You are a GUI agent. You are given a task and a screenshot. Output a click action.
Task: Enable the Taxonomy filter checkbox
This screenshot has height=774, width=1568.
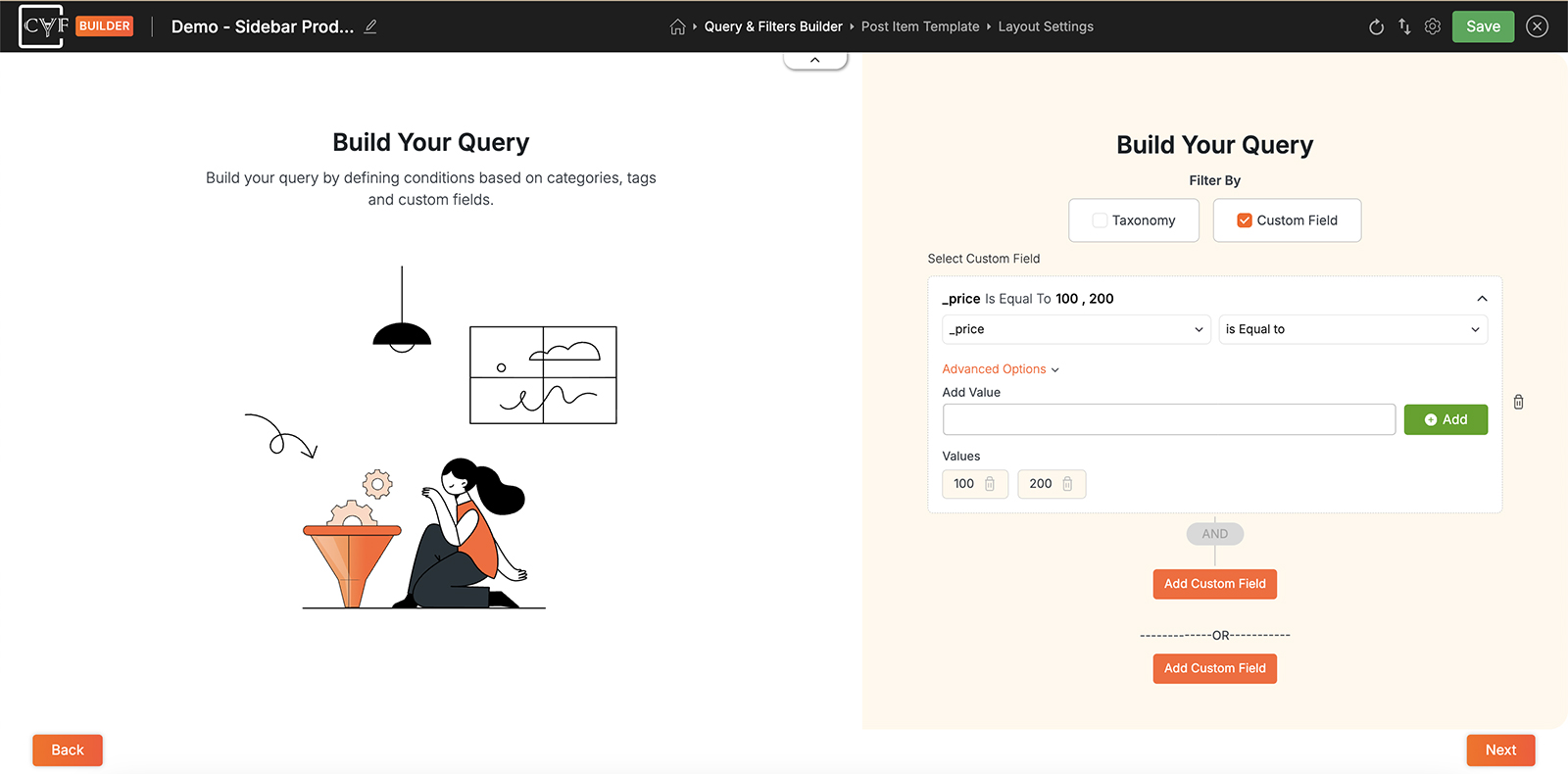coord(1100,220)
